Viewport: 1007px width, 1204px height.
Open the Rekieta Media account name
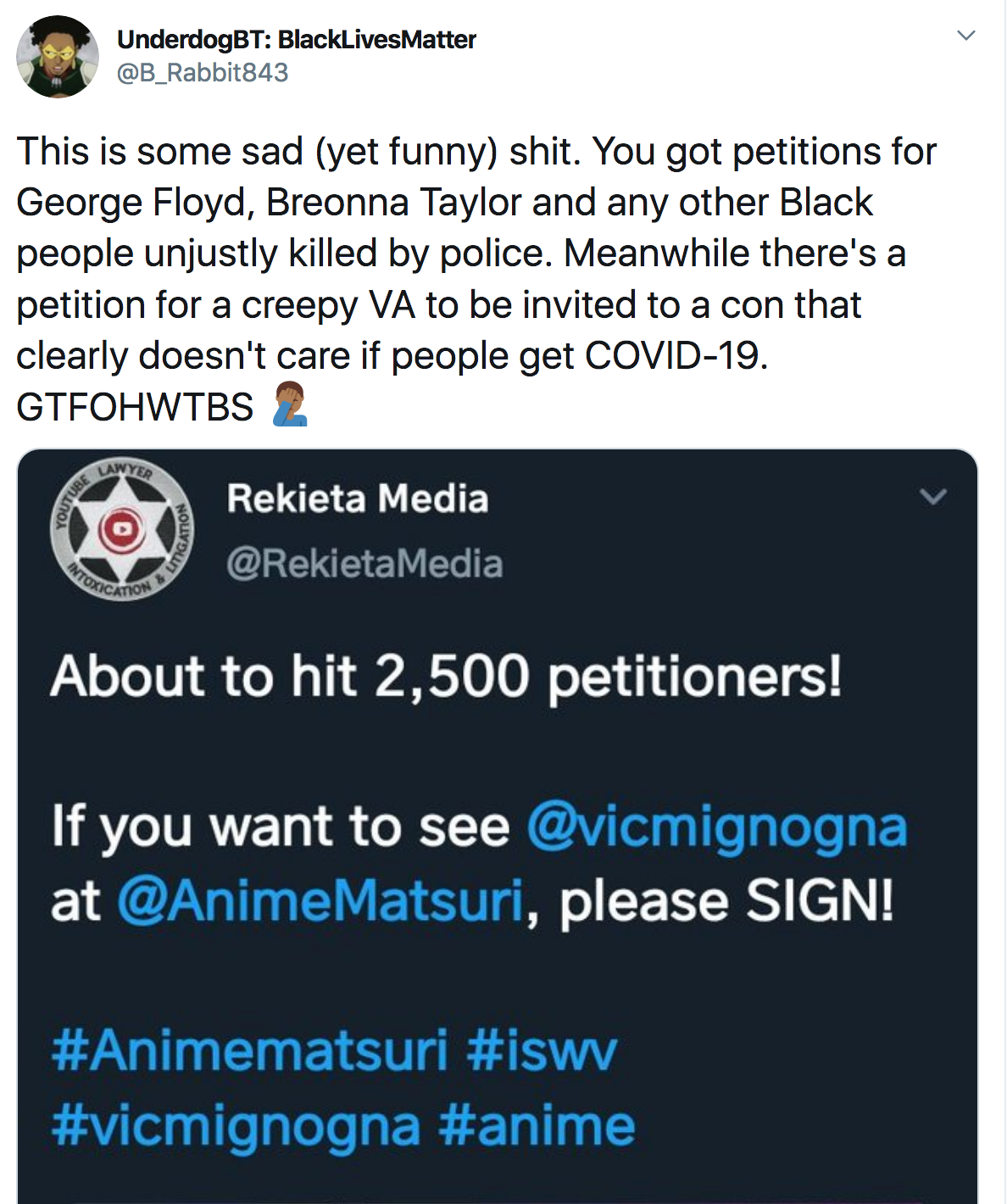tap(358, 499)
